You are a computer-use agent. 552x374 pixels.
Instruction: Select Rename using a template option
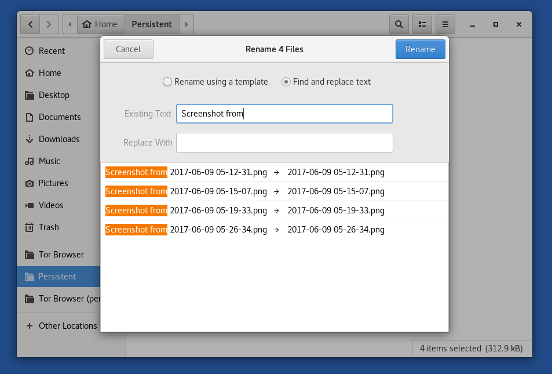pyautogui.click(x=215, y=82)
